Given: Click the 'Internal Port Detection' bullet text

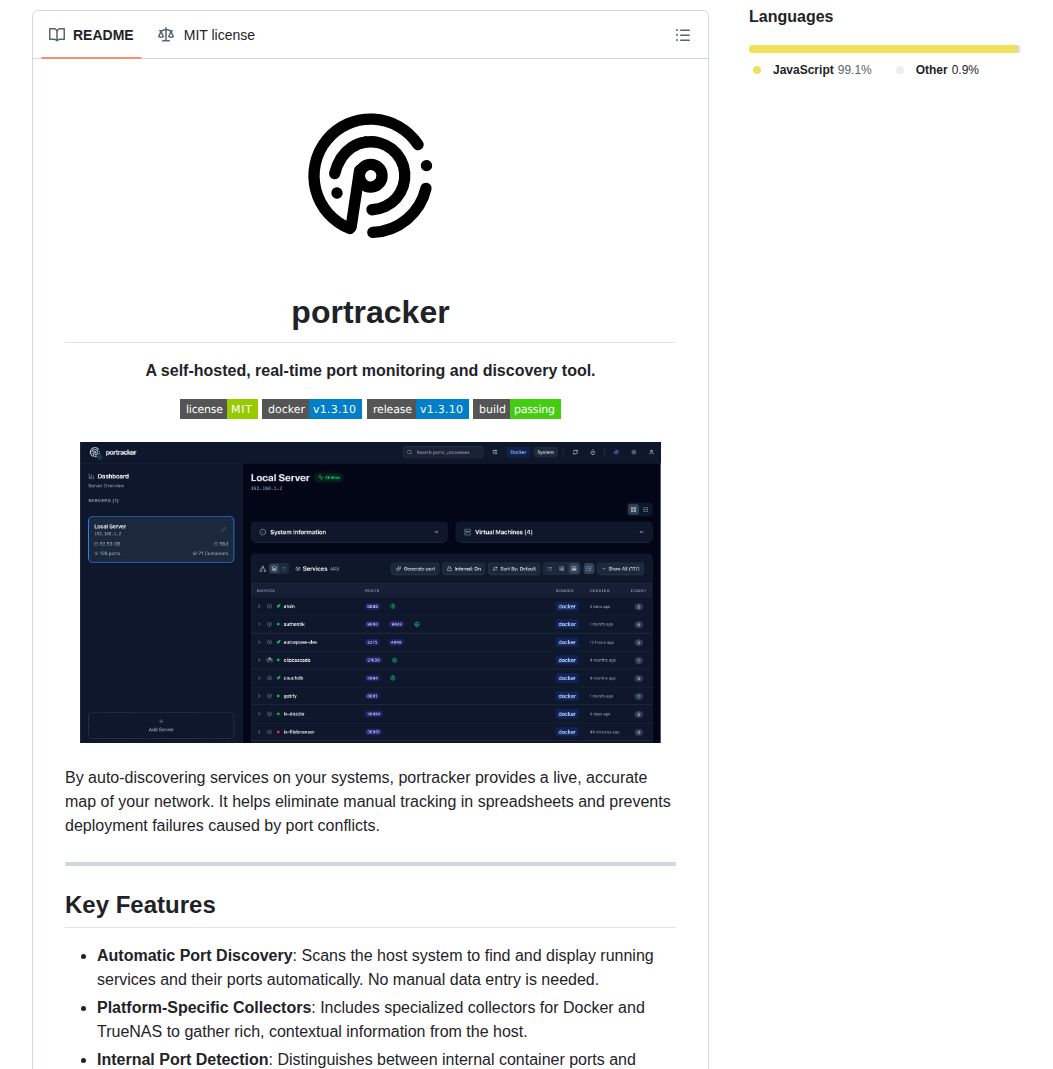Looking at the screenshot, I should (183, 1059).
